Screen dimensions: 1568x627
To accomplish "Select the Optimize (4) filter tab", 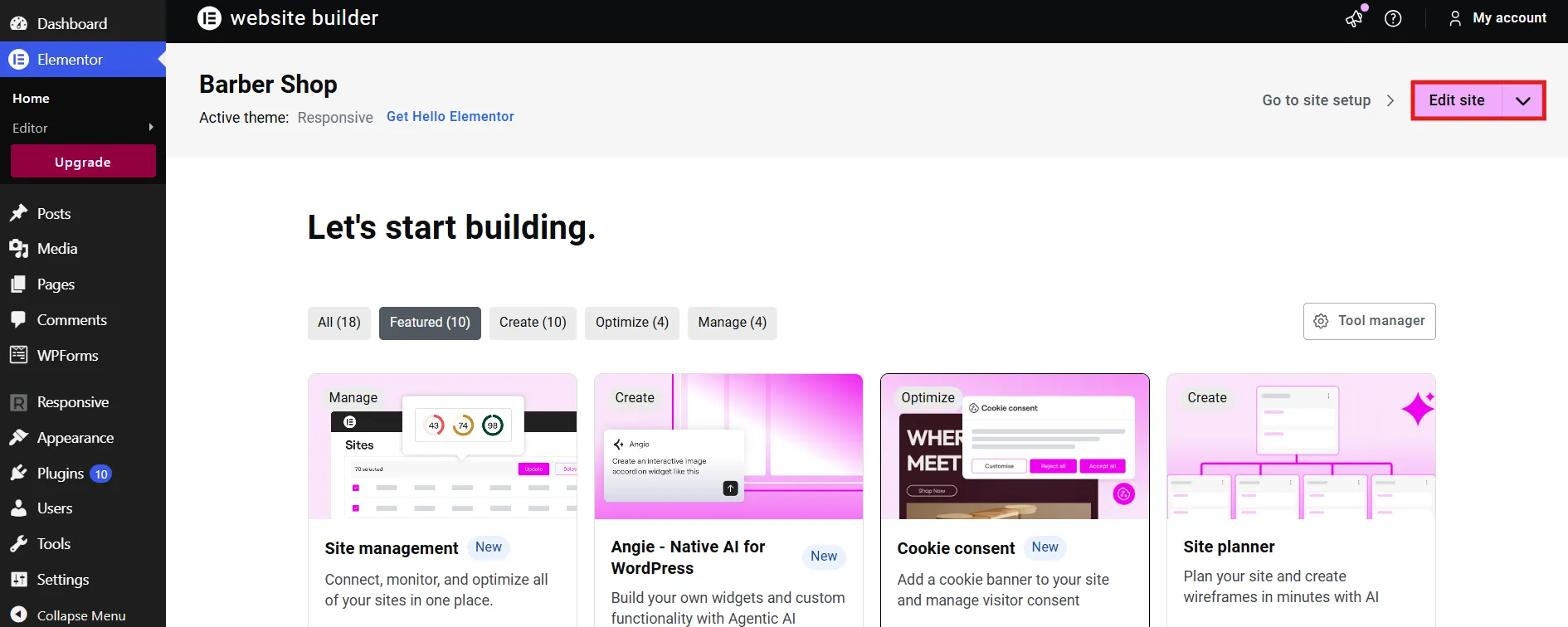I will pos(632,323).
